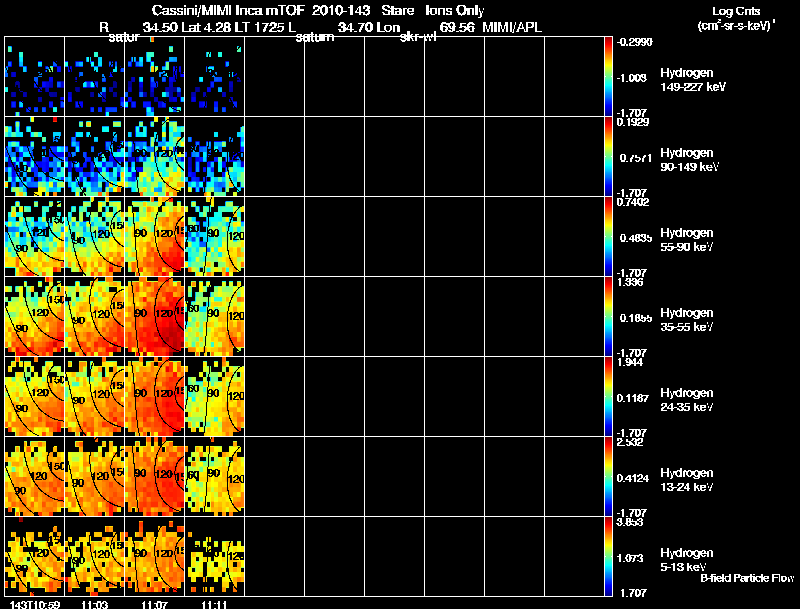Image resolution: width=800 pixels, height=609 pixels.
Task: Click the '11:03' time label
Action: (95, 605)
